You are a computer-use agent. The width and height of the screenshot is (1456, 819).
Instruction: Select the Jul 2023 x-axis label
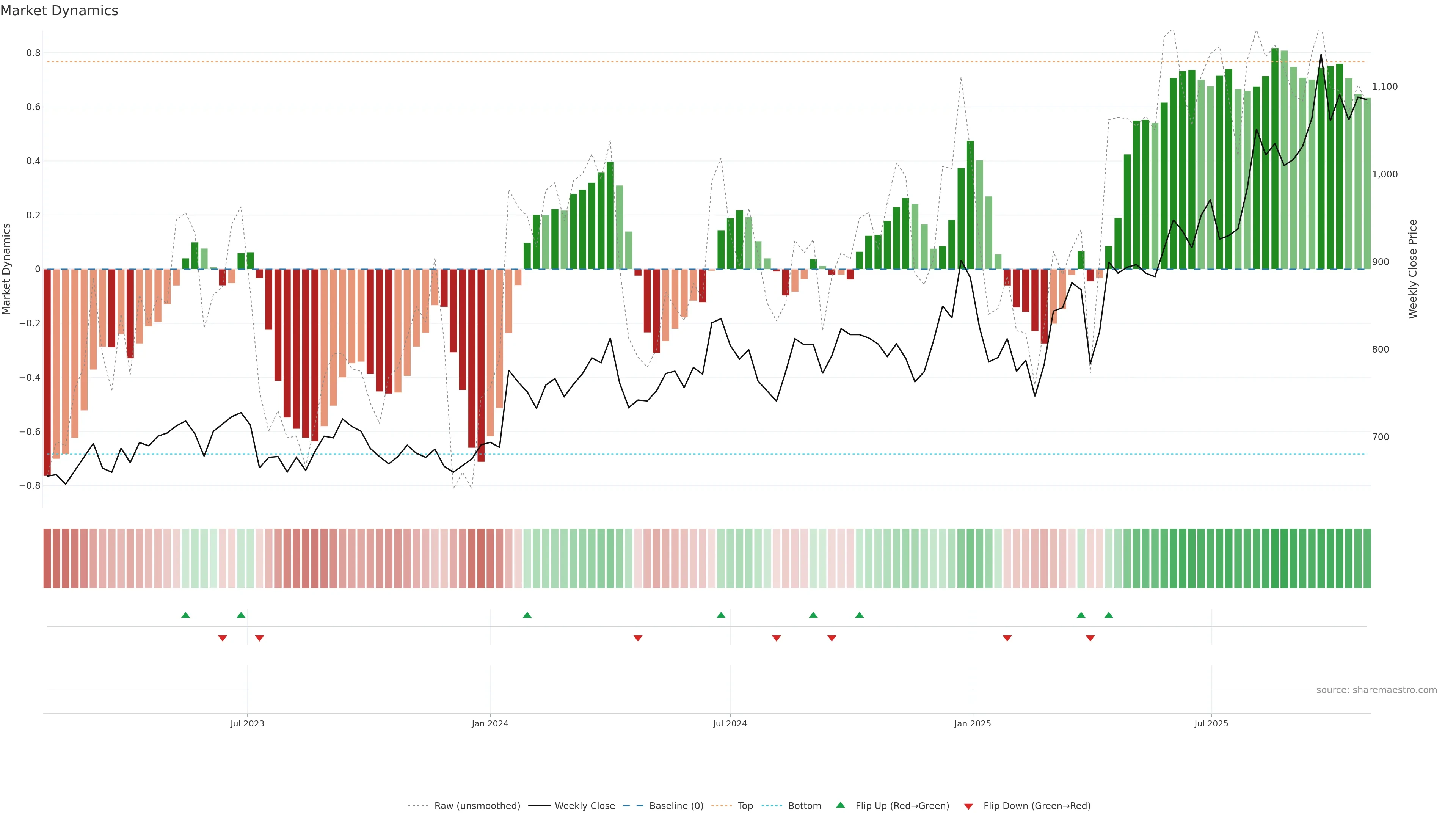coord(247,723)
